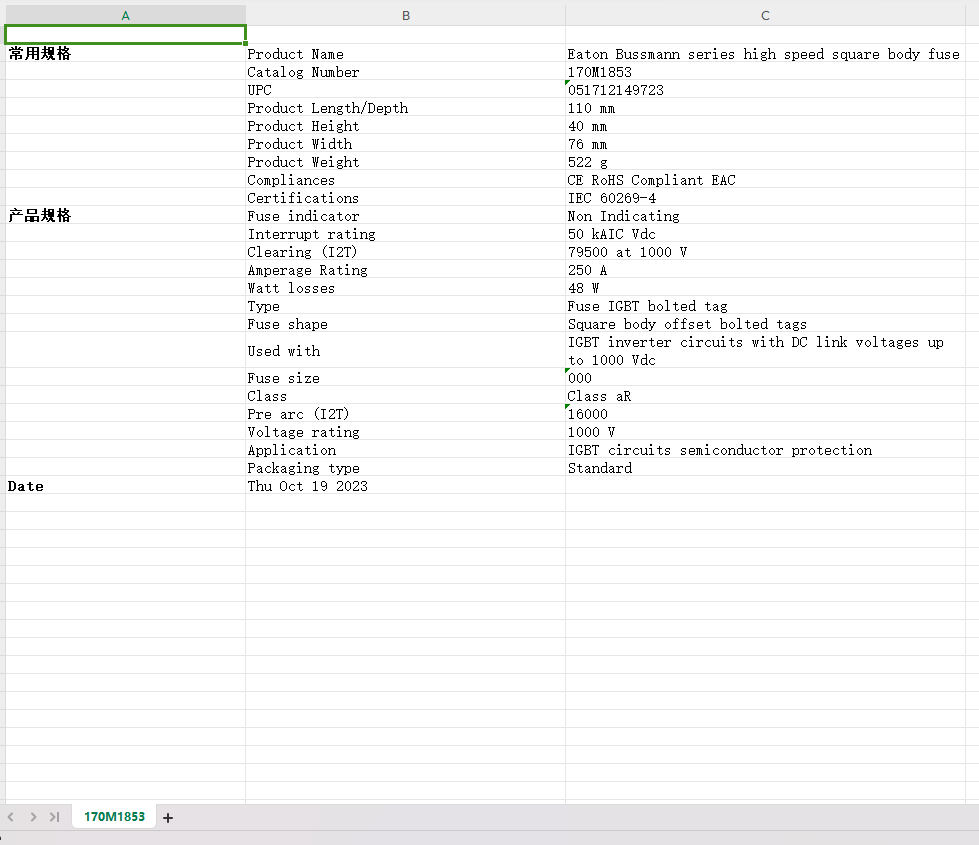979x845 pixels.
Task: Click the Watt losses cell
Action: [x=406, y=288]
